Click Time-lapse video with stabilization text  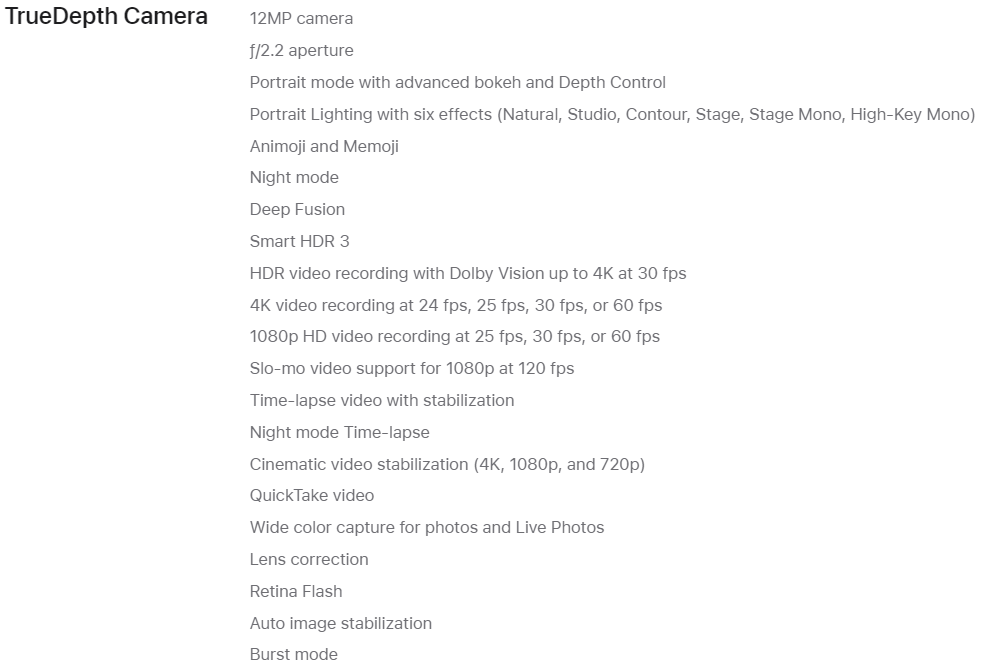[x=382, y=401]
